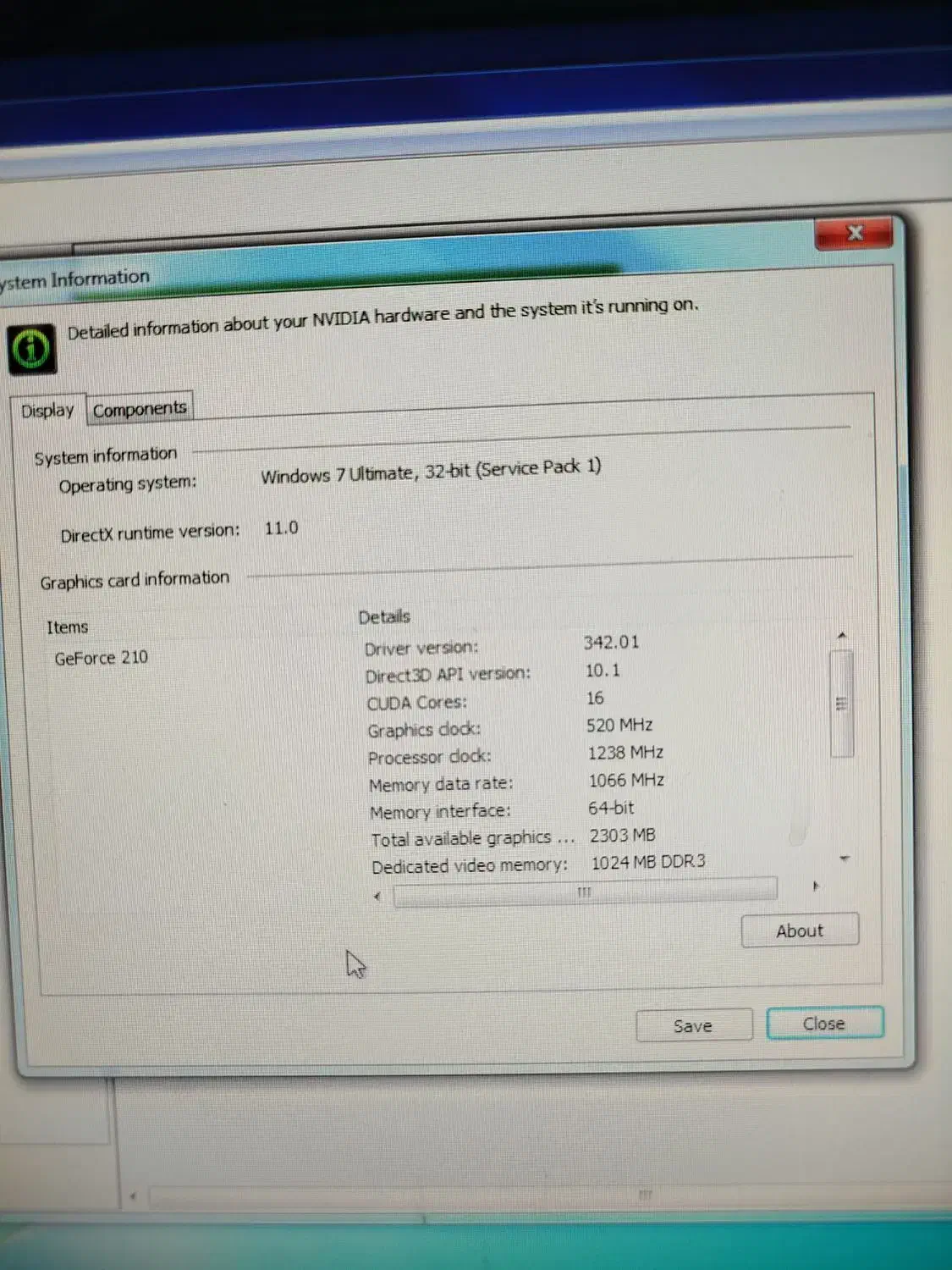This screenshot has width=952, height=1270.
Task: Click the horizontal scrollbar left arrow
Action: (x=377, y=895)
